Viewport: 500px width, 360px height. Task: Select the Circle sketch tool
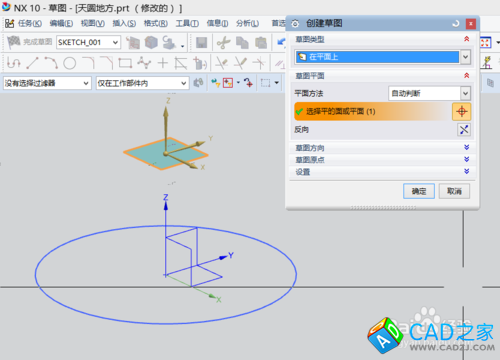pyautogui.click(x=70, y=63)
